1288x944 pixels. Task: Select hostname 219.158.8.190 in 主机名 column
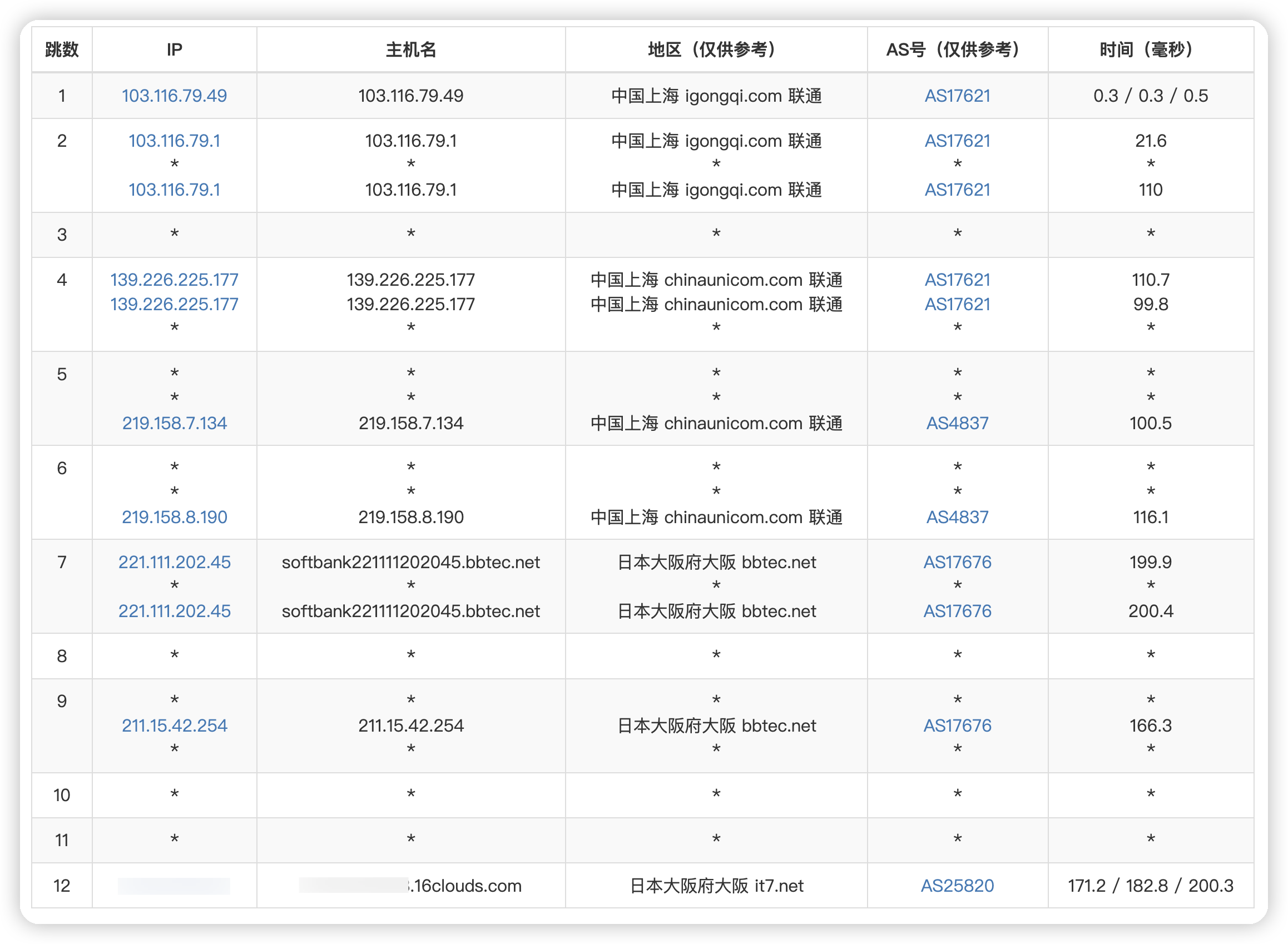point(410,516)
